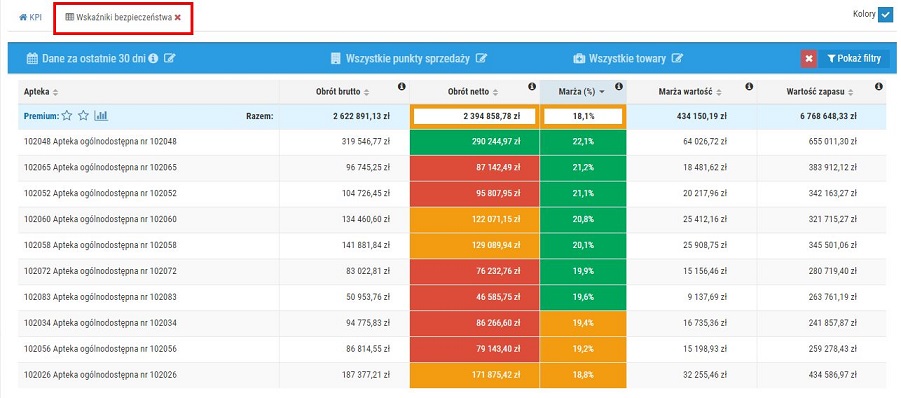Screen dimensions: 901x398
Task: Close the Wskaźniki bezpieczeństwa tab
Action: 178,17
